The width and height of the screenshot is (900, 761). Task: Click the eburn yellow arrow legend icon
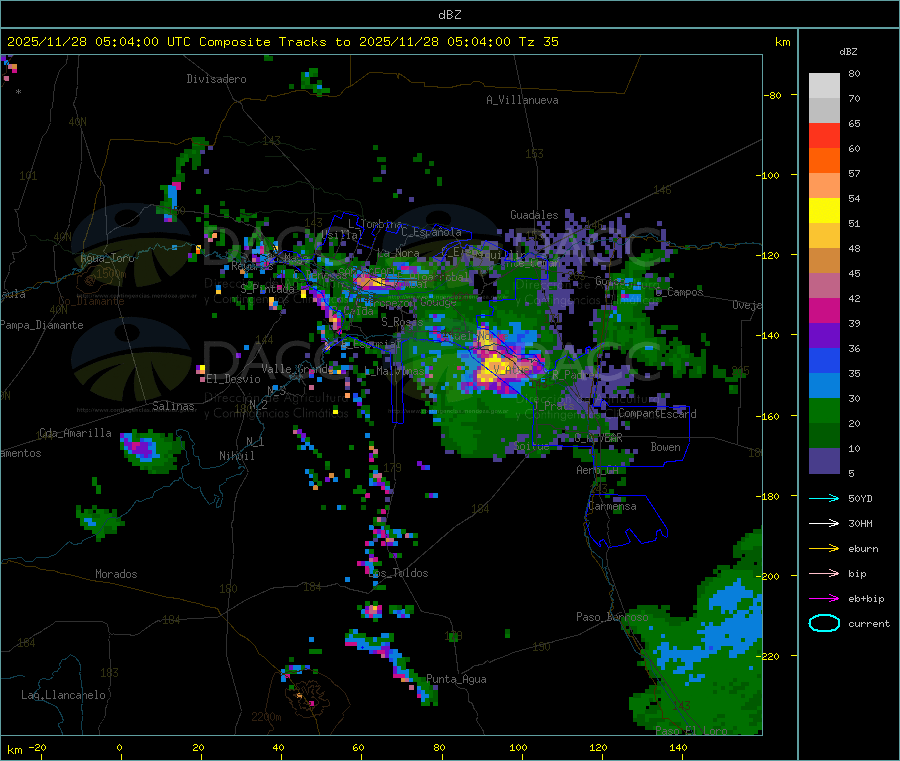click(824, 549)
